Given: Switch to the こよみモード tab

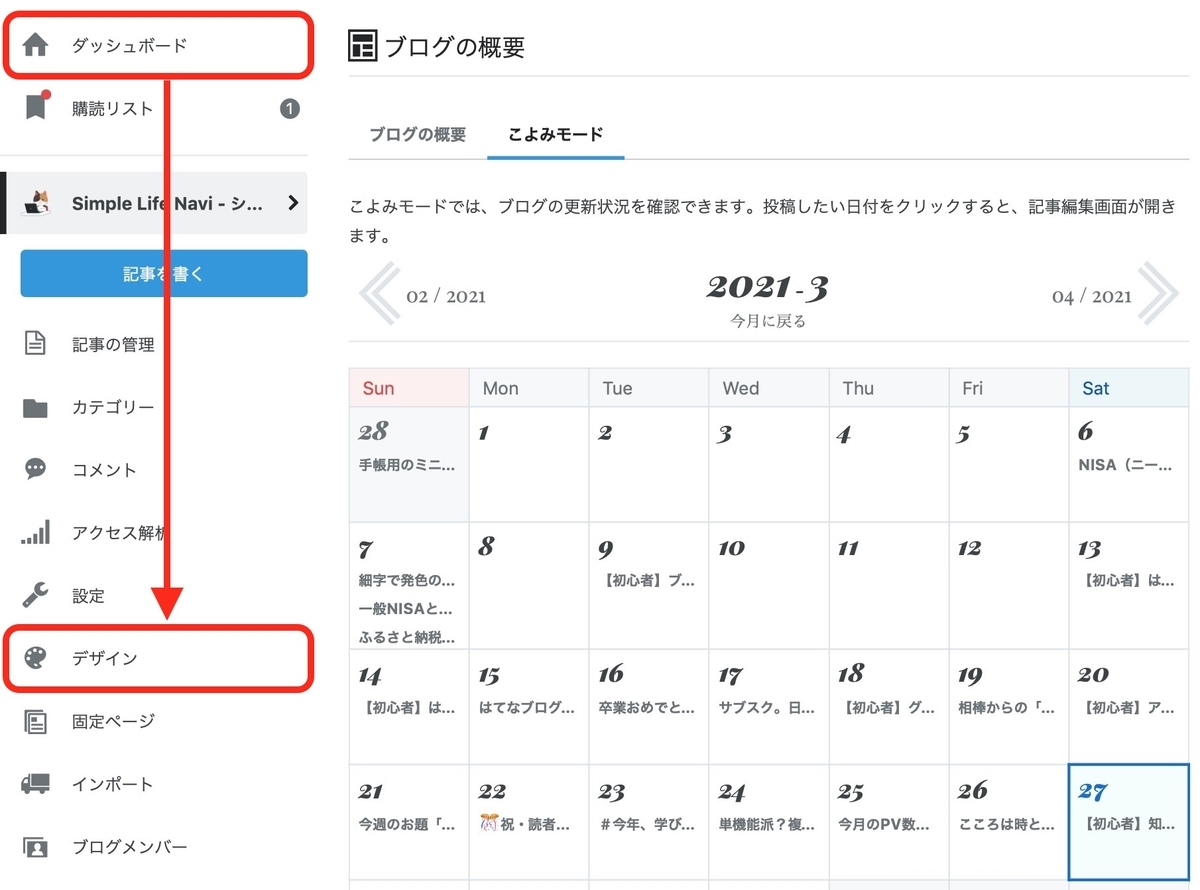Looking at the screenshot, I should [x=556, y=134].
